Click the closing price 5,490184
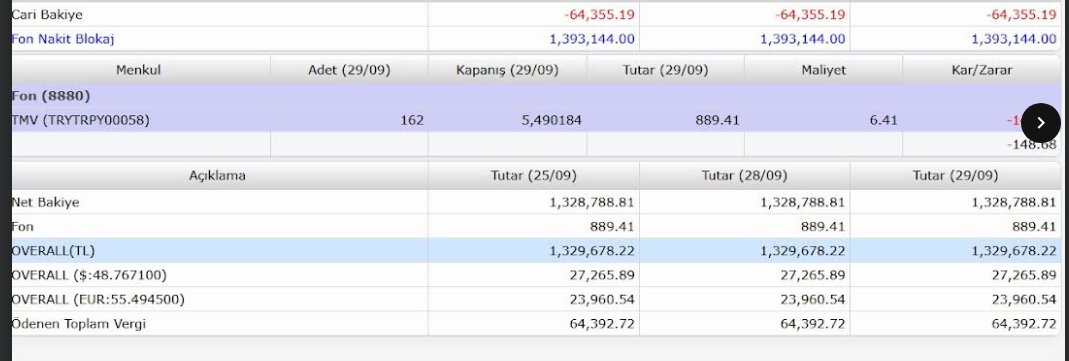The image size is (1069, 361). (x=552, y=121)
